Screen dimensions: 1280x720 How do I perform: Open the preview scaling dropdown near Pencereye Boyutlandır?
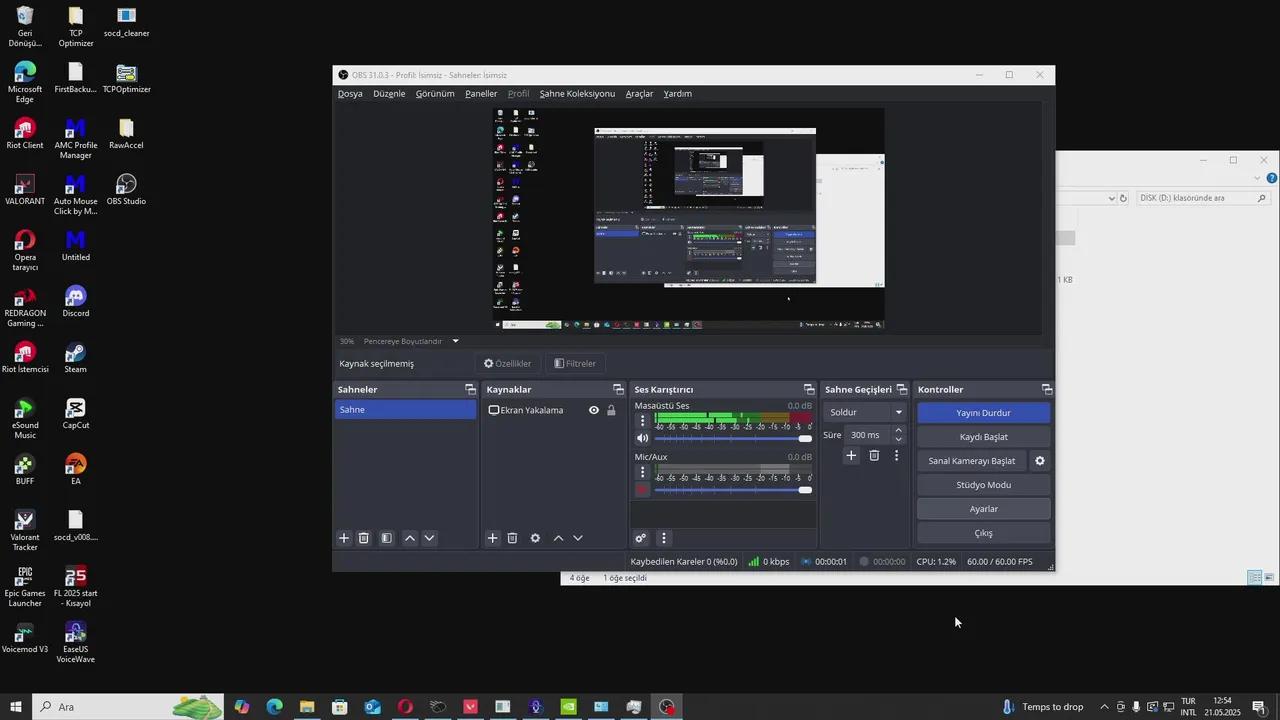click(x=455, y=341)
